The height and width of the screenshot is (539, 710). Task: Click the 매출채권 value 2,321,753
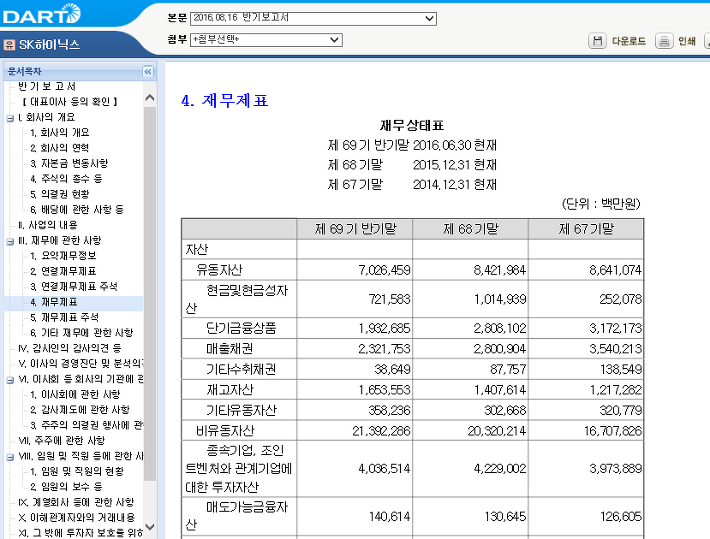click(x=384, y=349)
